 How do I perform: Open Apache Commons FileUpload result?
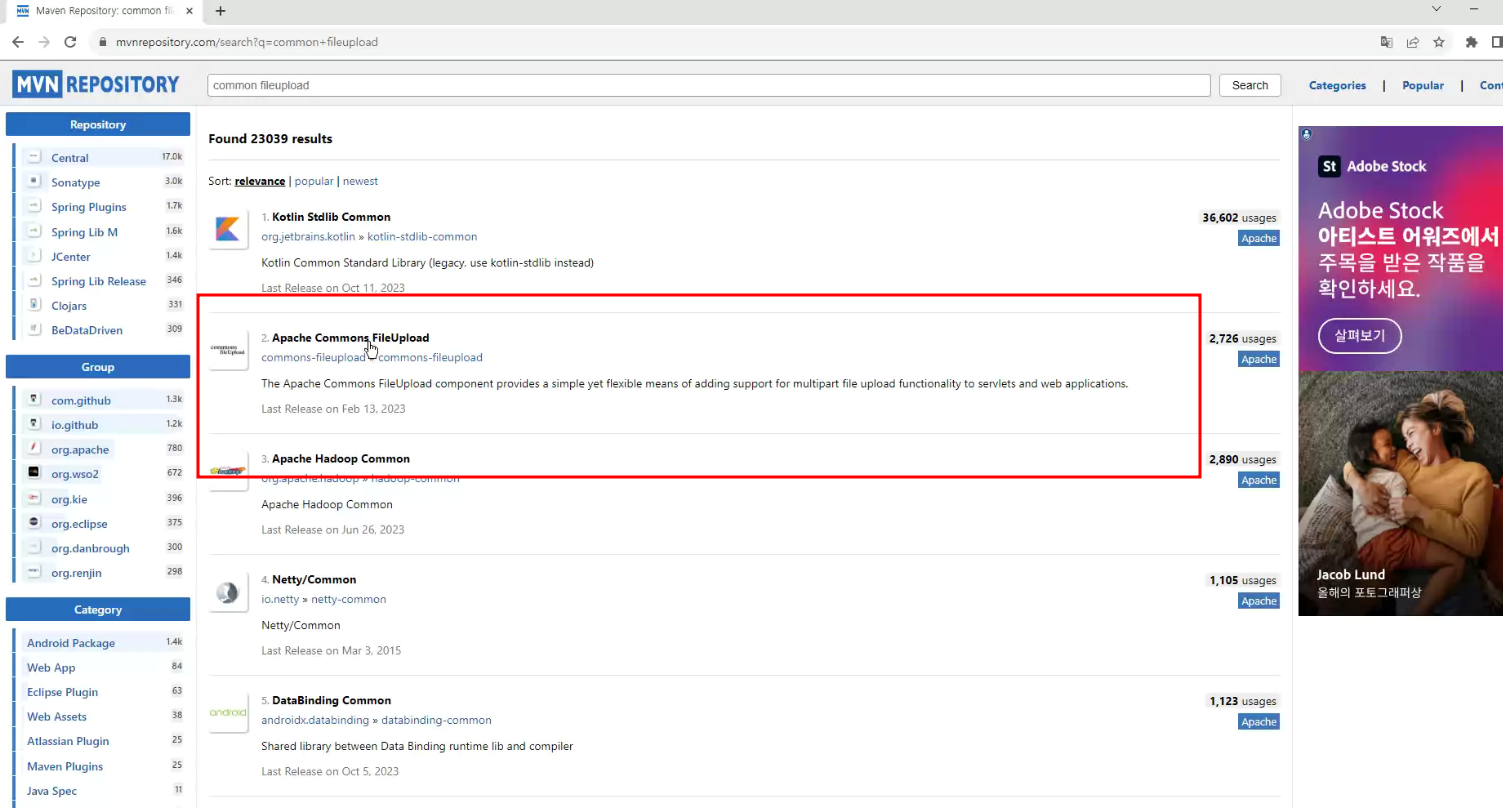click(350, 338)
